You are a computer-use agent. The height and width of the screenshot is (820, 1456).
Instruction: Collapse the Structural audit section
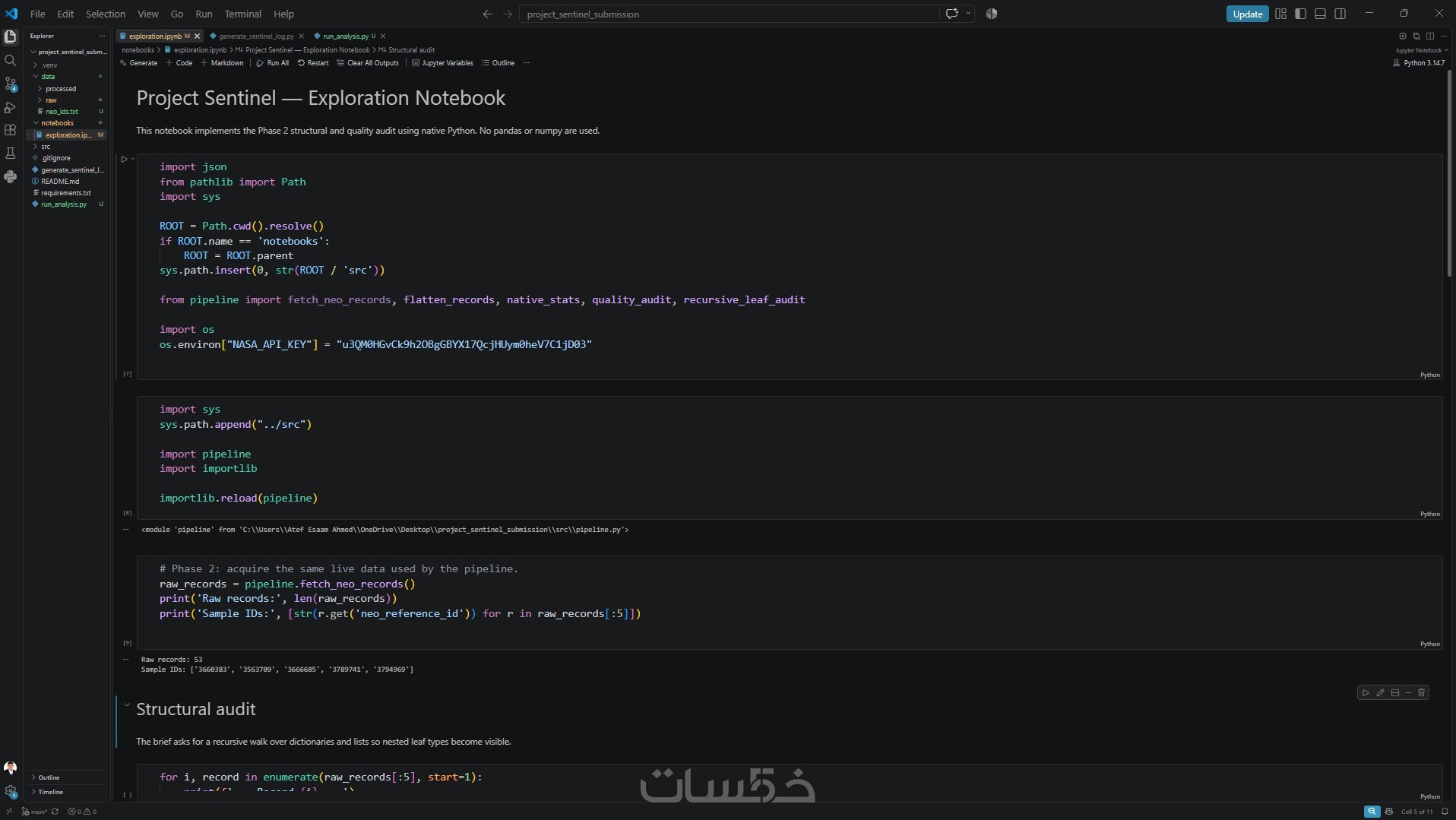[x=127, y=706]
